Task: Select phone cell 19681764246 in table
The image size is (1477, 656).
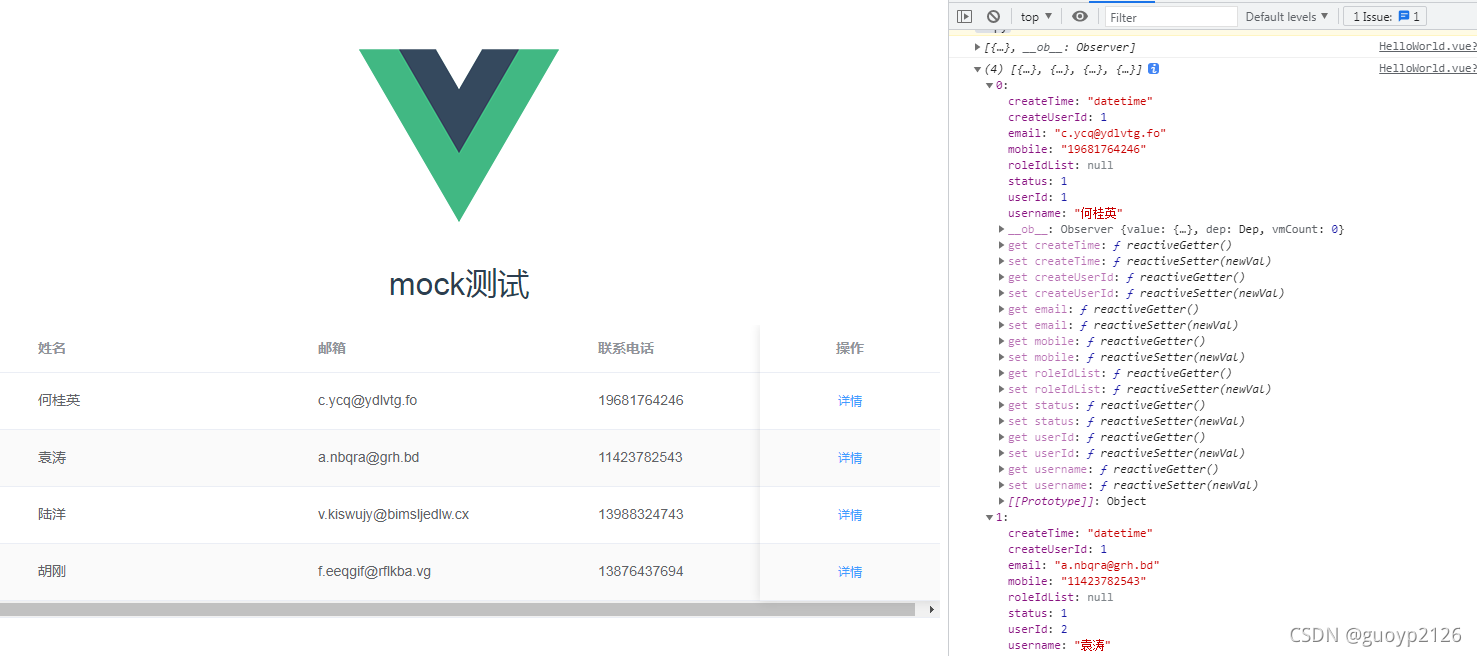Action: (641, 400)
